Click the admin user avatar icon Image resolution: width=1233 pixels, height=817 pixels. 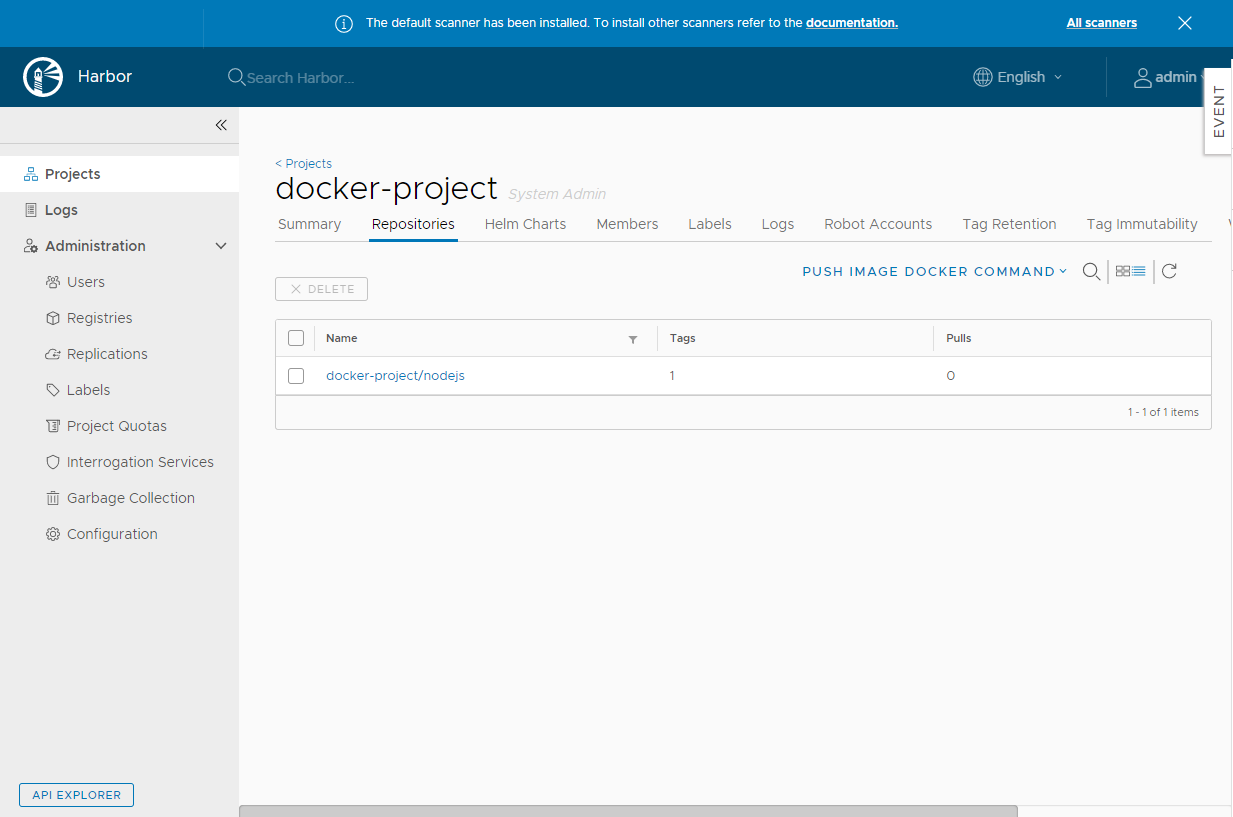(x=1143, y=77)
